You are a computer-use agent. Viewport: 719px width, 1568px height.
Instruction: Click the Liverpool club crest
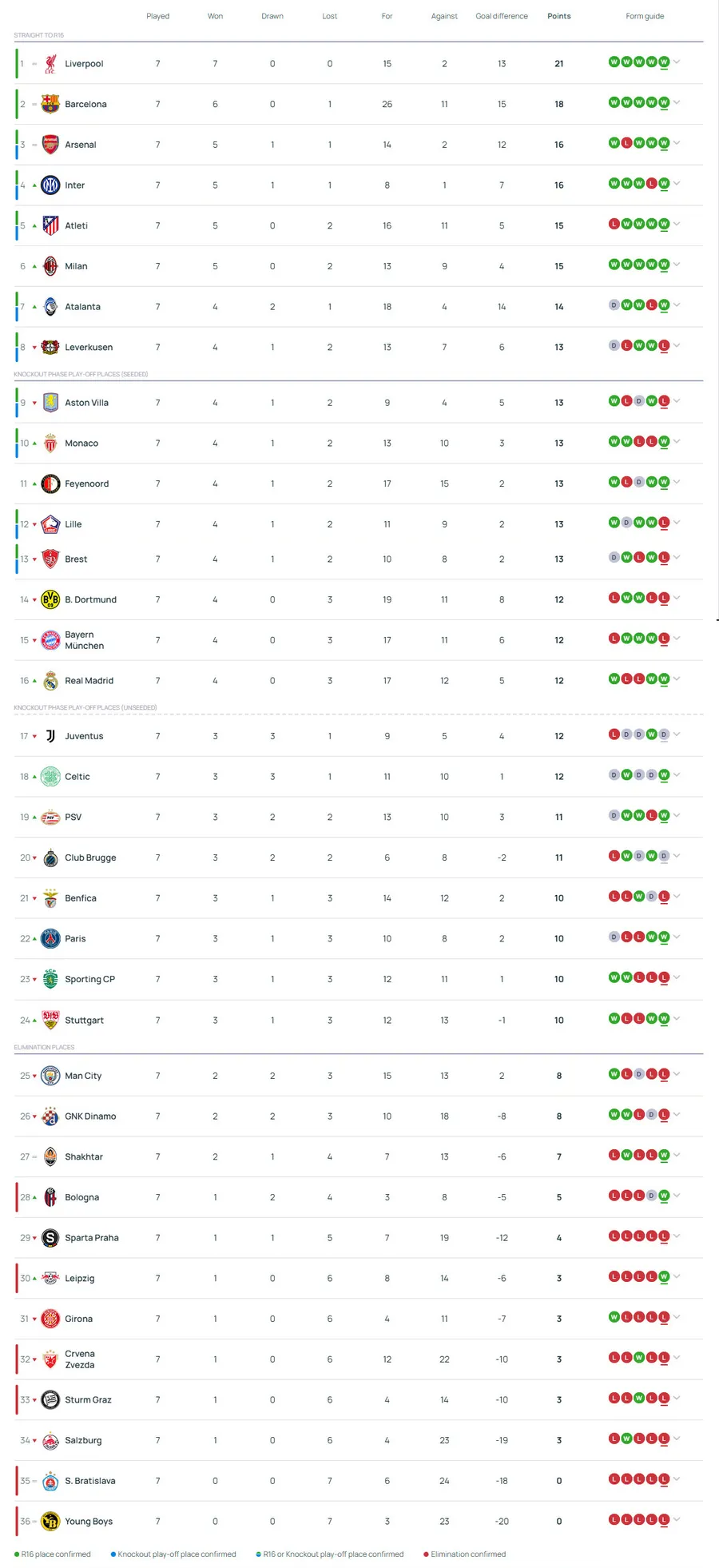tap(50, 64)
